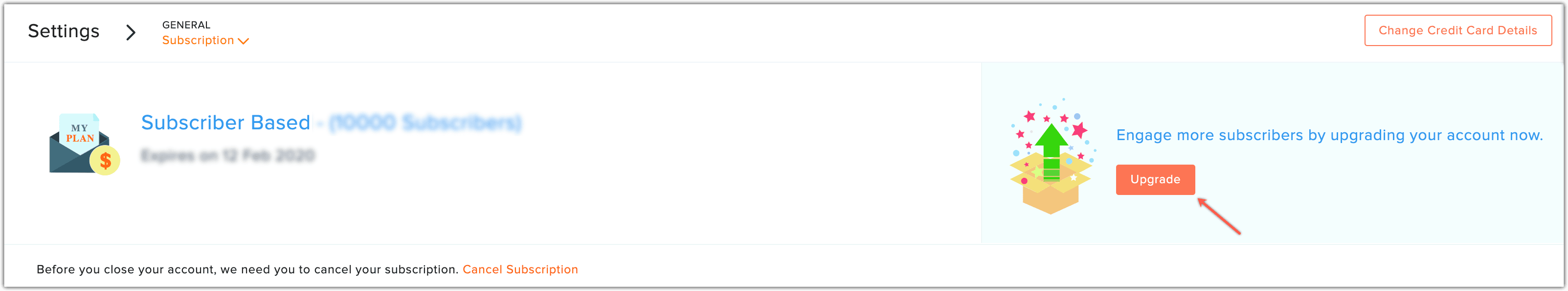Follow the Cancel Subscription link
1568x291 pixels.
point(520,269)
